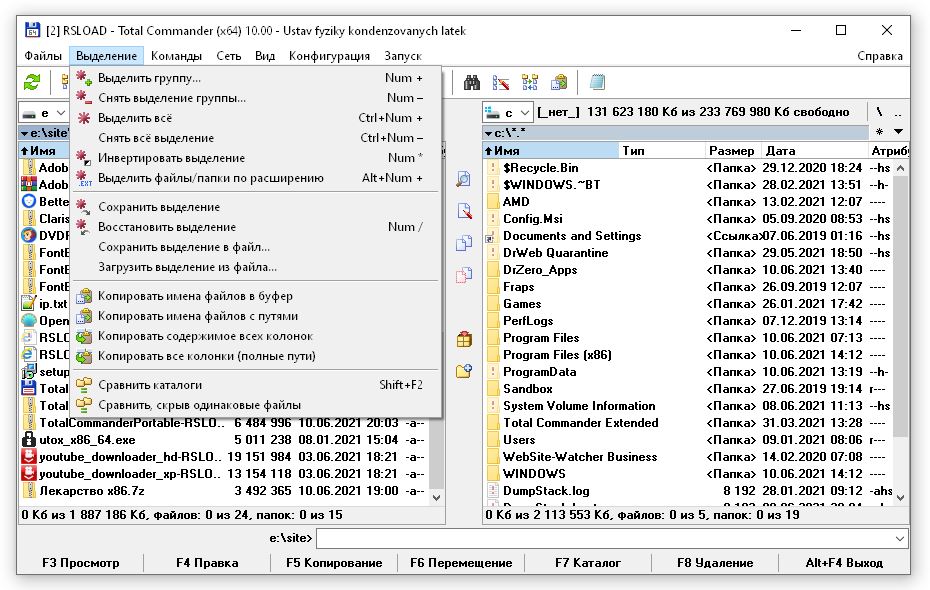The height and width of the screenshot is (590, 930).
Task: Click into the command line input field
Action: 605,538
